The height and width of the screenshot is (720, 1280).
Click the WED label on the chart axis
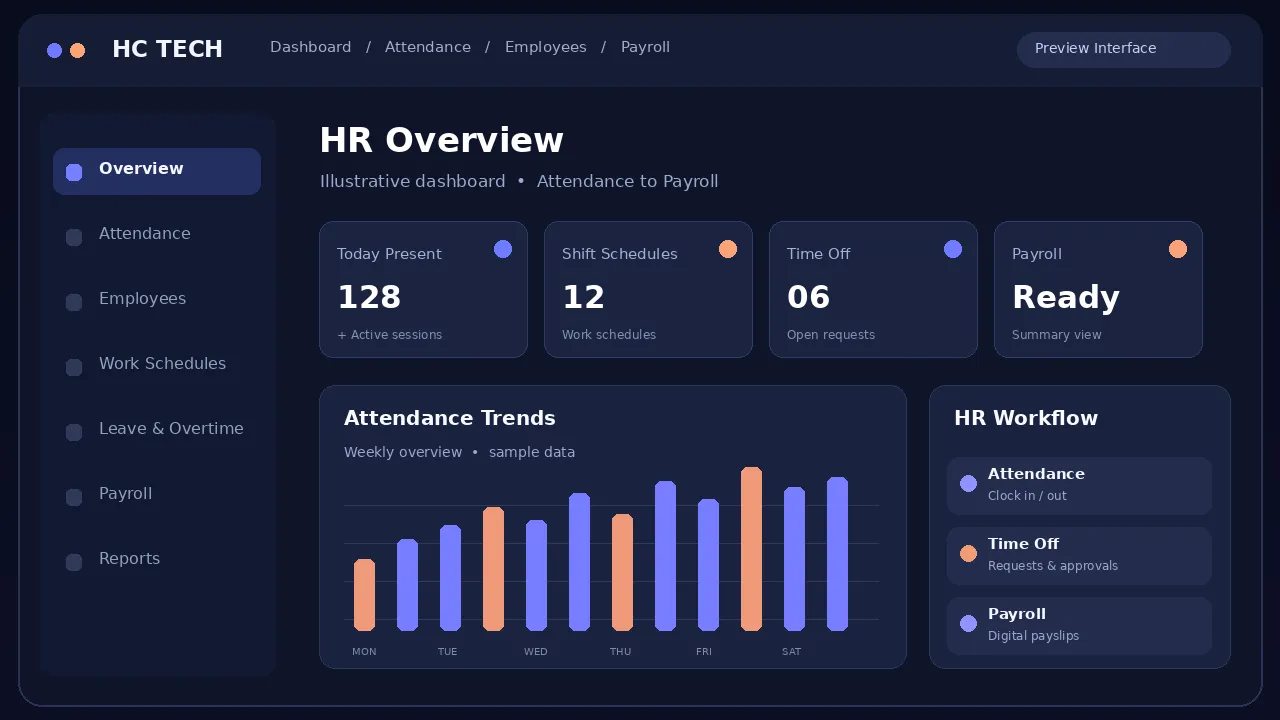[536, 652]
